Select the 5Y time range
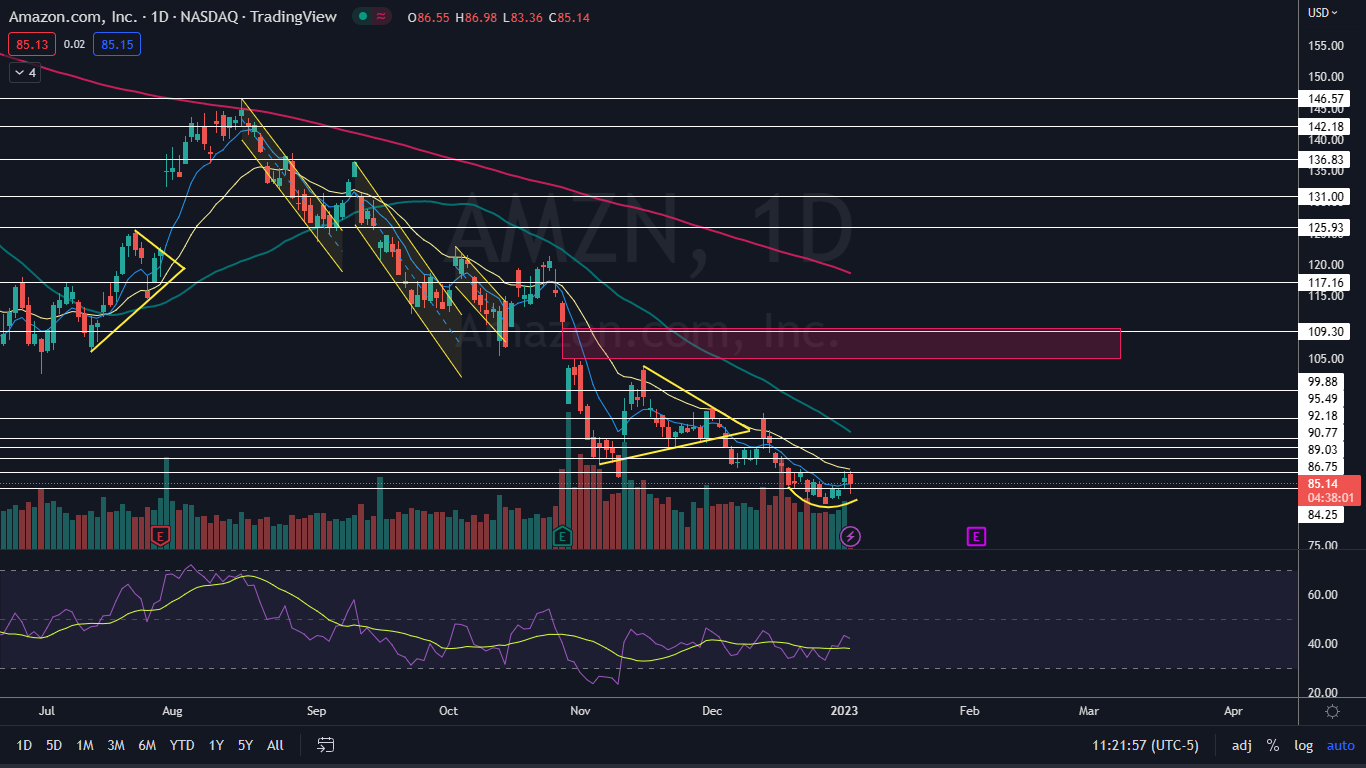This screenshot has width=1366, height=768. [245, 745]
